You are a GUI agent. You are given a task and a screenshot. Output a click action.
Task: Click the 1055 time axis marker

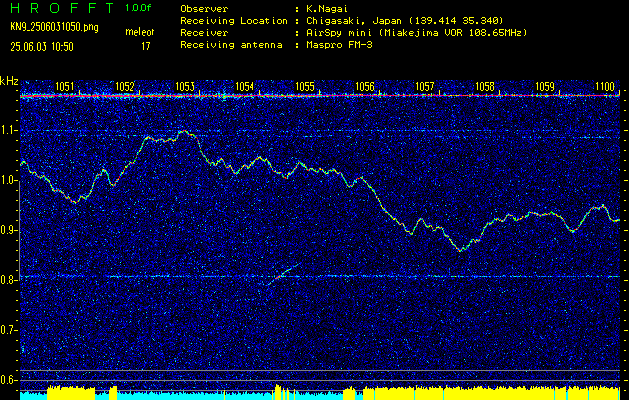click(304, 86)
